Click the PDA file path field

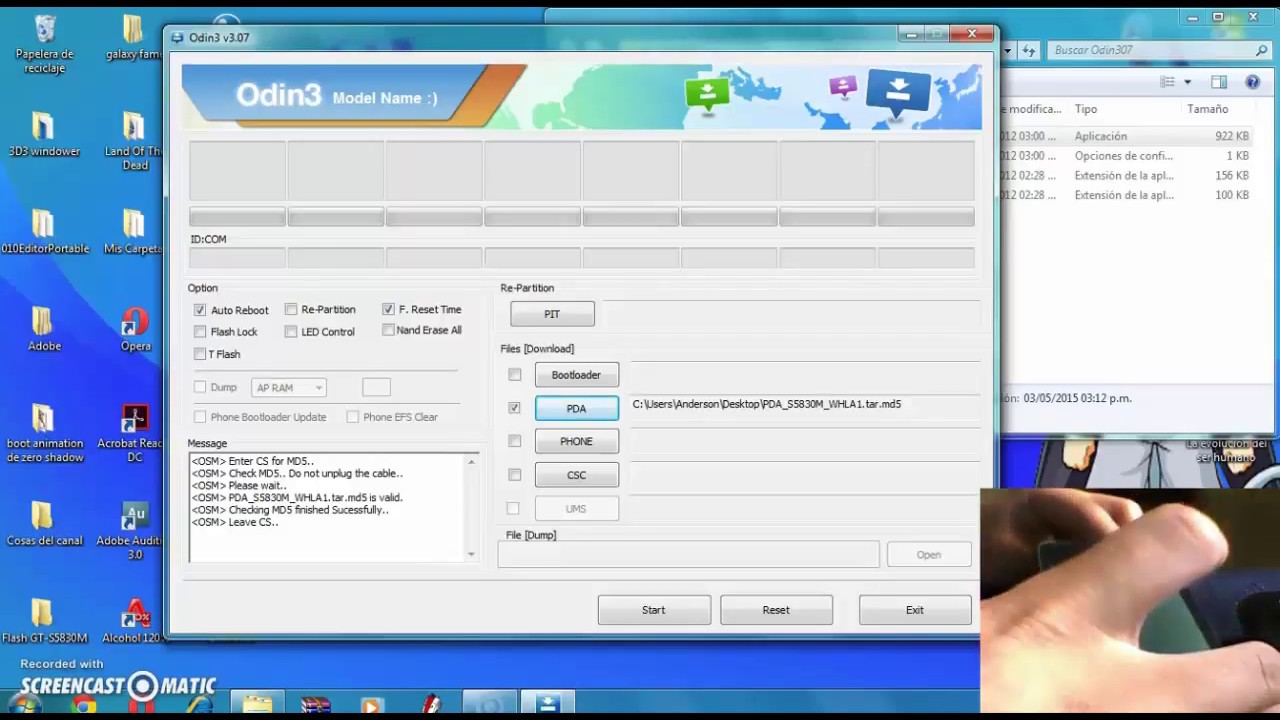(x=804, y=404)
